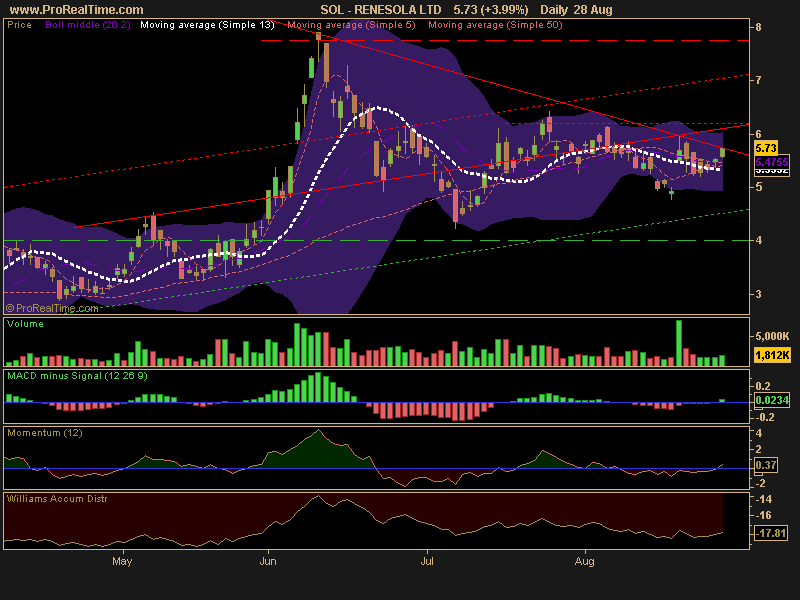Screen dimensions: 800x600
Task: Click the 5.73 (+3.99%) price in header
Action: point(491,9)
